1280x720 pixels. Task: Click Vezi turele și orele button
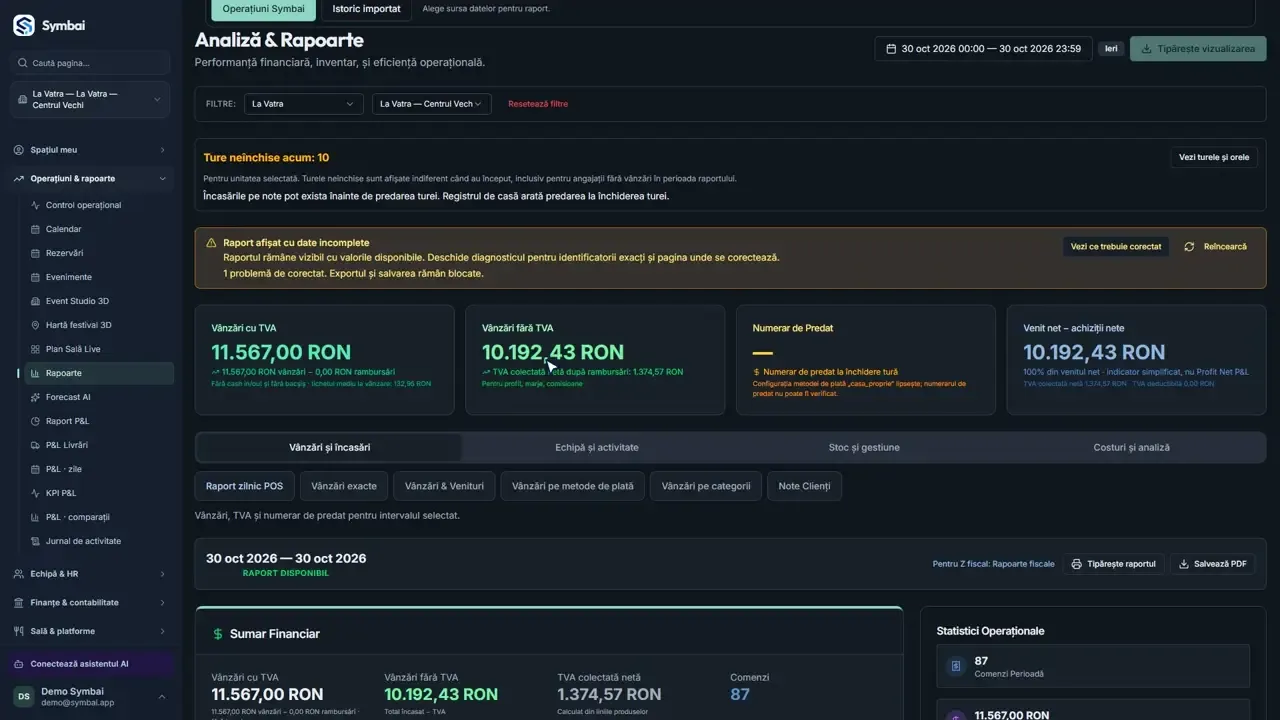coord(1214,157)
